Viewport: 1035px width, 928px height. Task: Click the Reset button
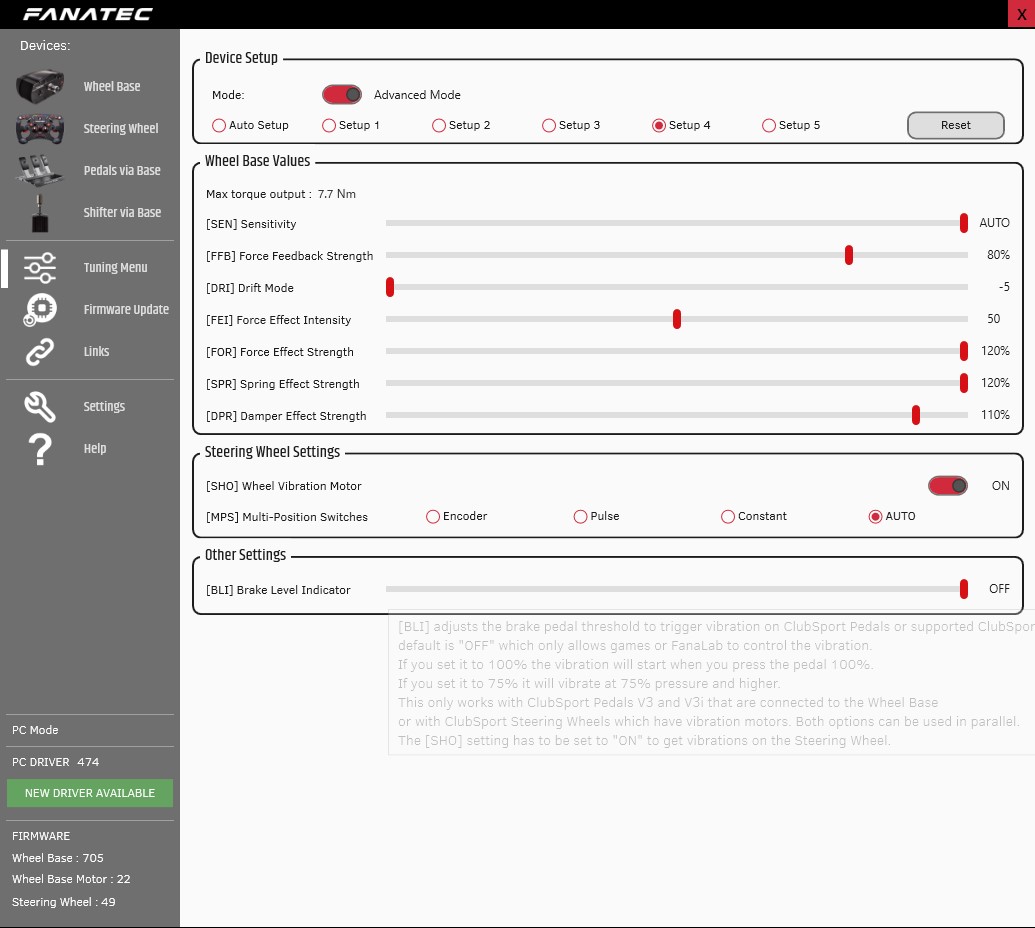click(x=956, y=125)
